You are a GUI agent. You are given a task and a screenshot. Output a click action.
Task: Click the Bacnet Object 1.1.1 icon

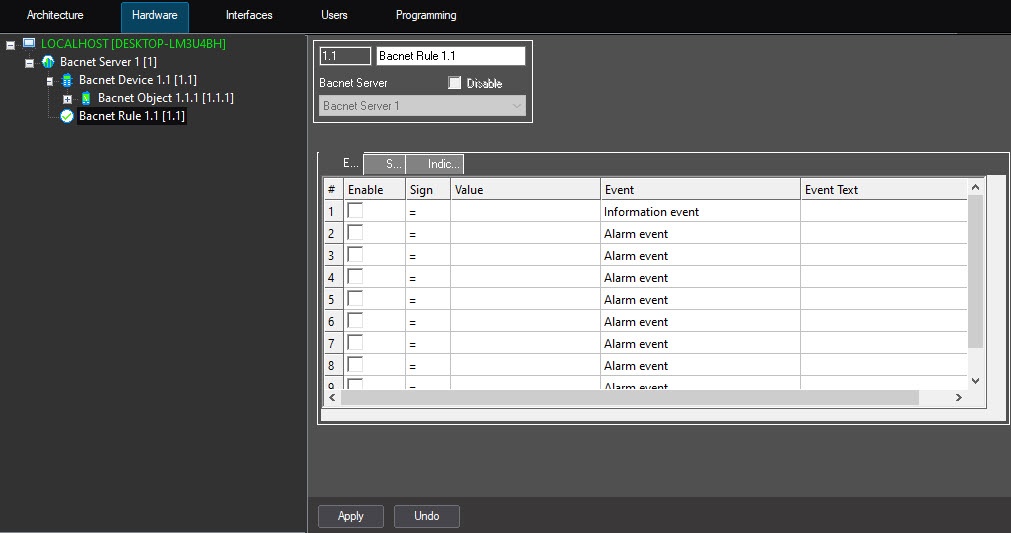pos(86,98)
